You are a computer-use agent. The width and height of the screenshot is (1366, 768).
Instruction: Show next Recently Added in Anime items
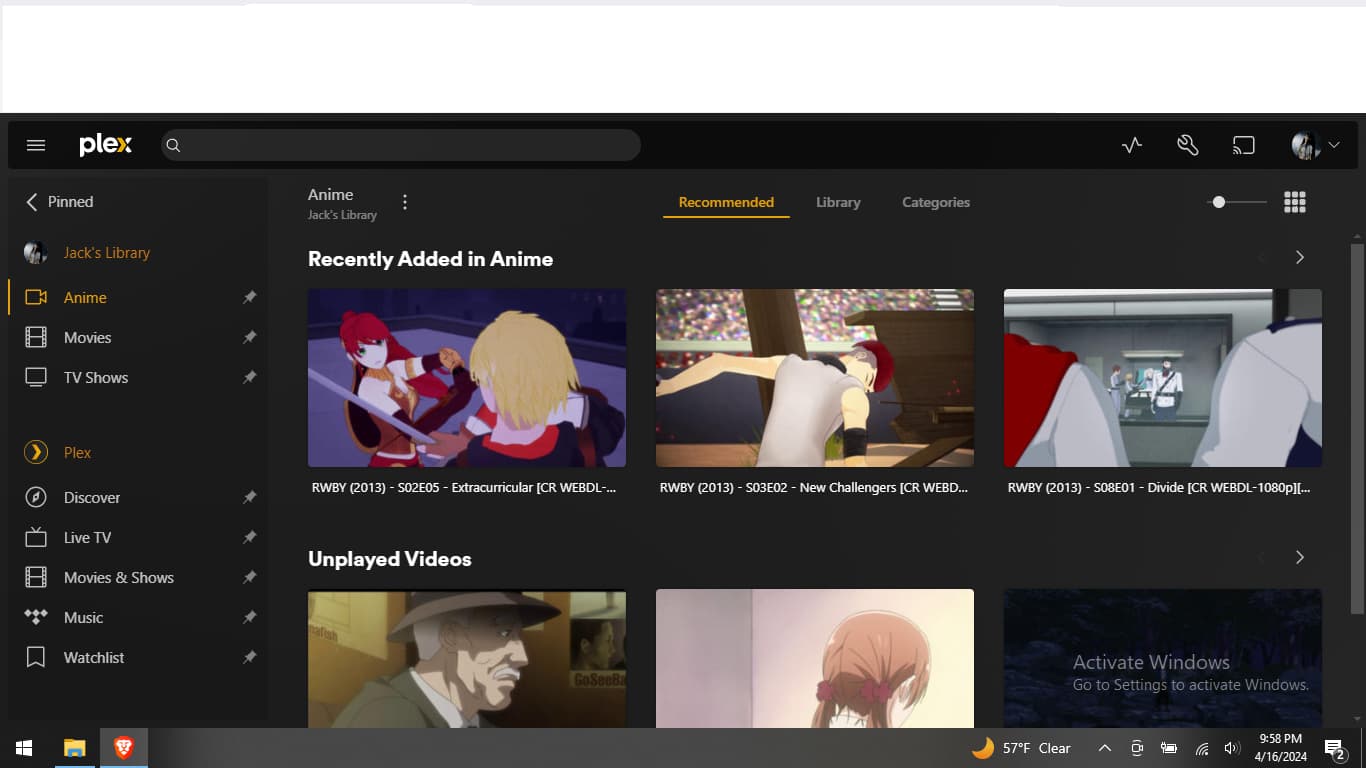[x=1300, y=257]
